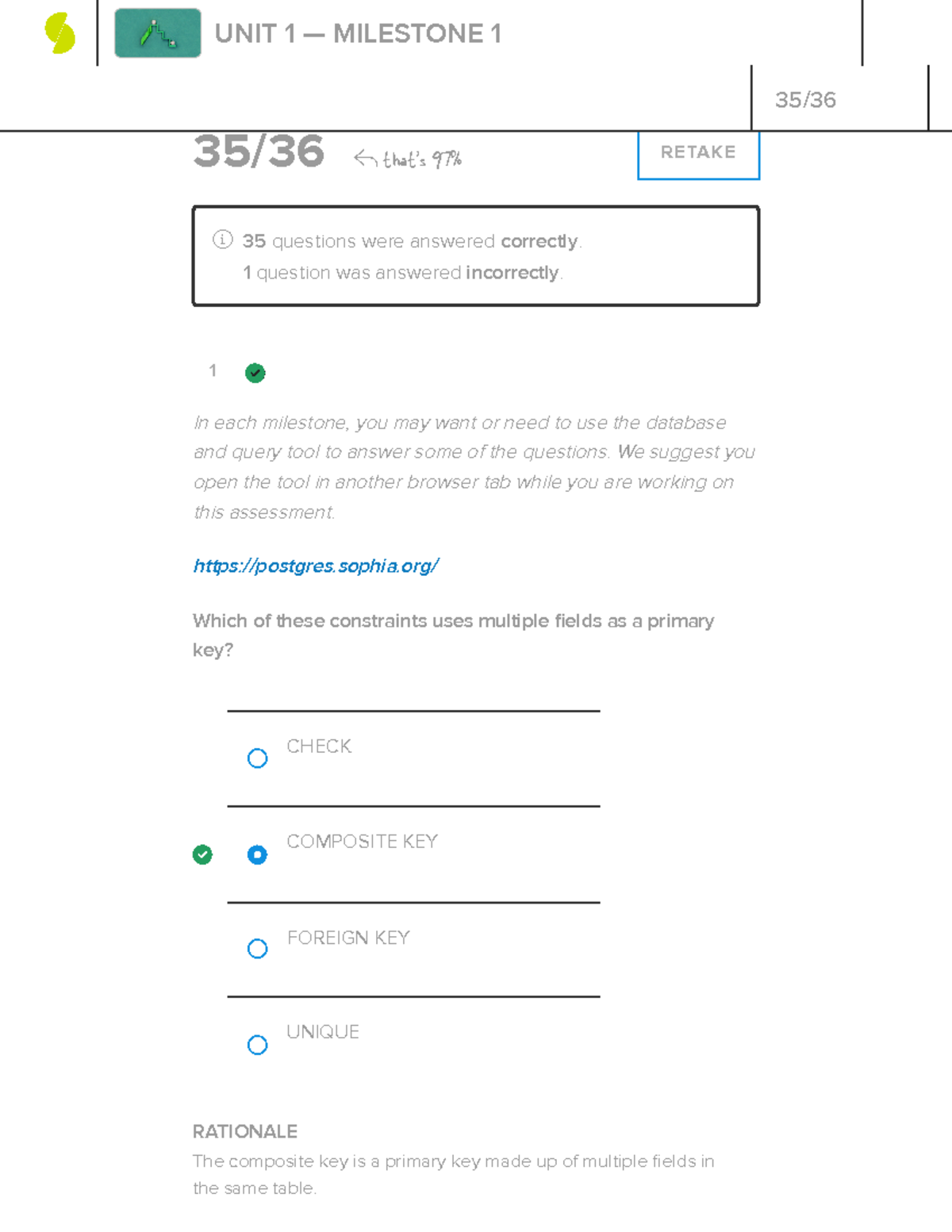Select the FOREIGN KEY radio option
The width and height of the screenshot is (952, 1232).
[x=257, y=949]
